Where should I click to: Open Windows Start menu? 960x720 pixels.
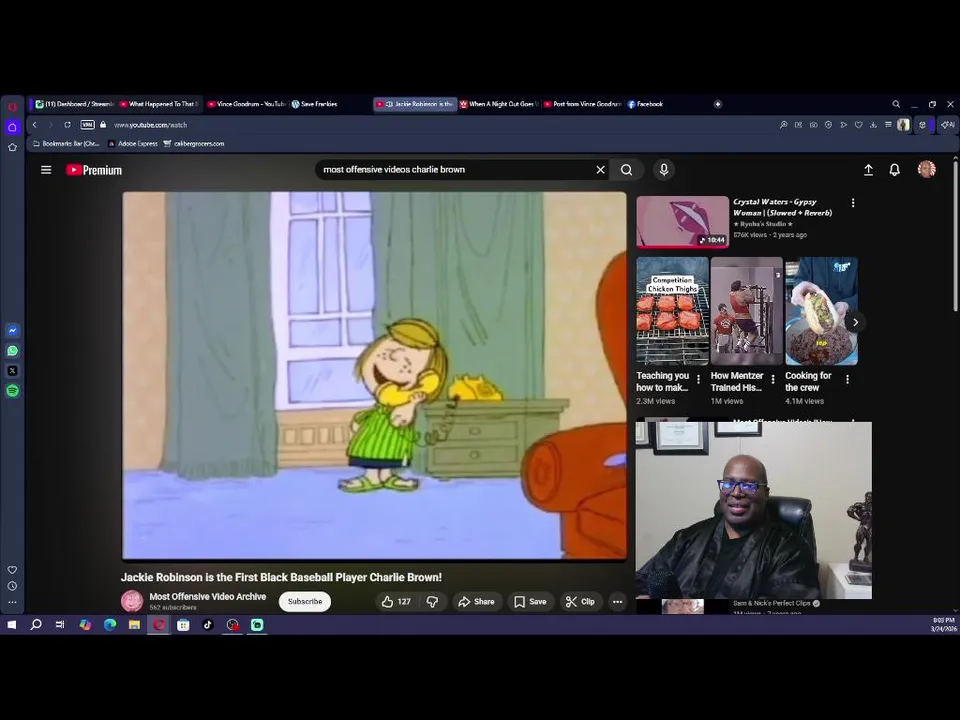12,625
